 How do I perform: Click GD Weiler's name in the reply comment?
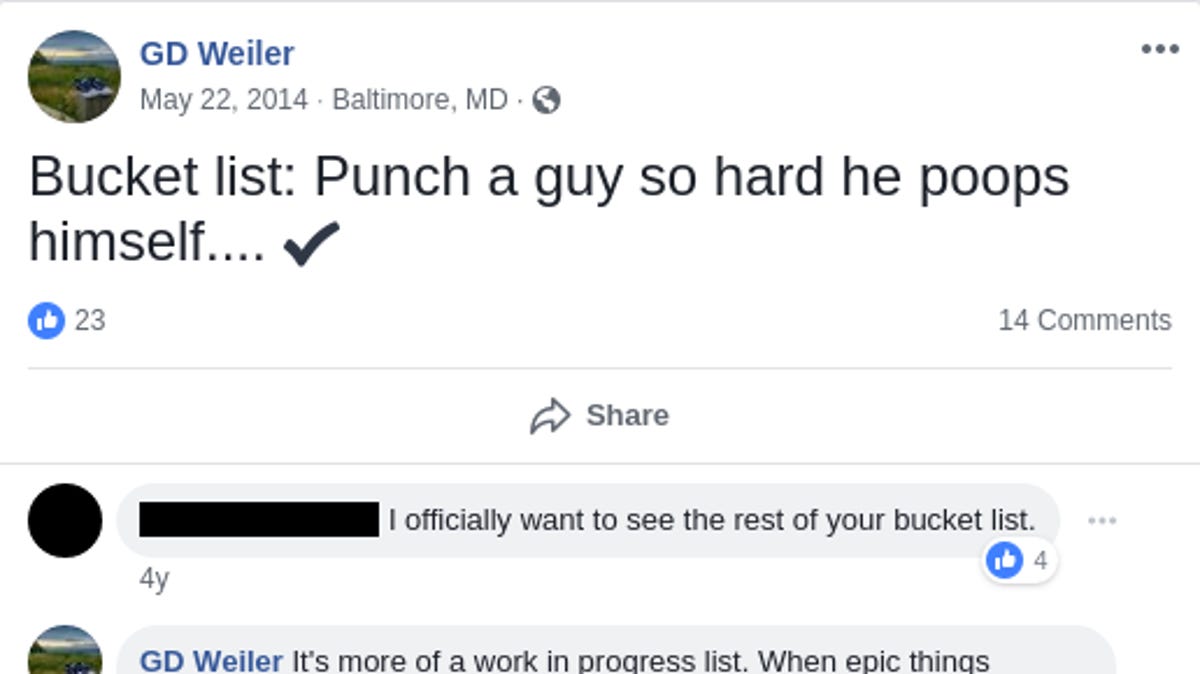tap(211, 661)
